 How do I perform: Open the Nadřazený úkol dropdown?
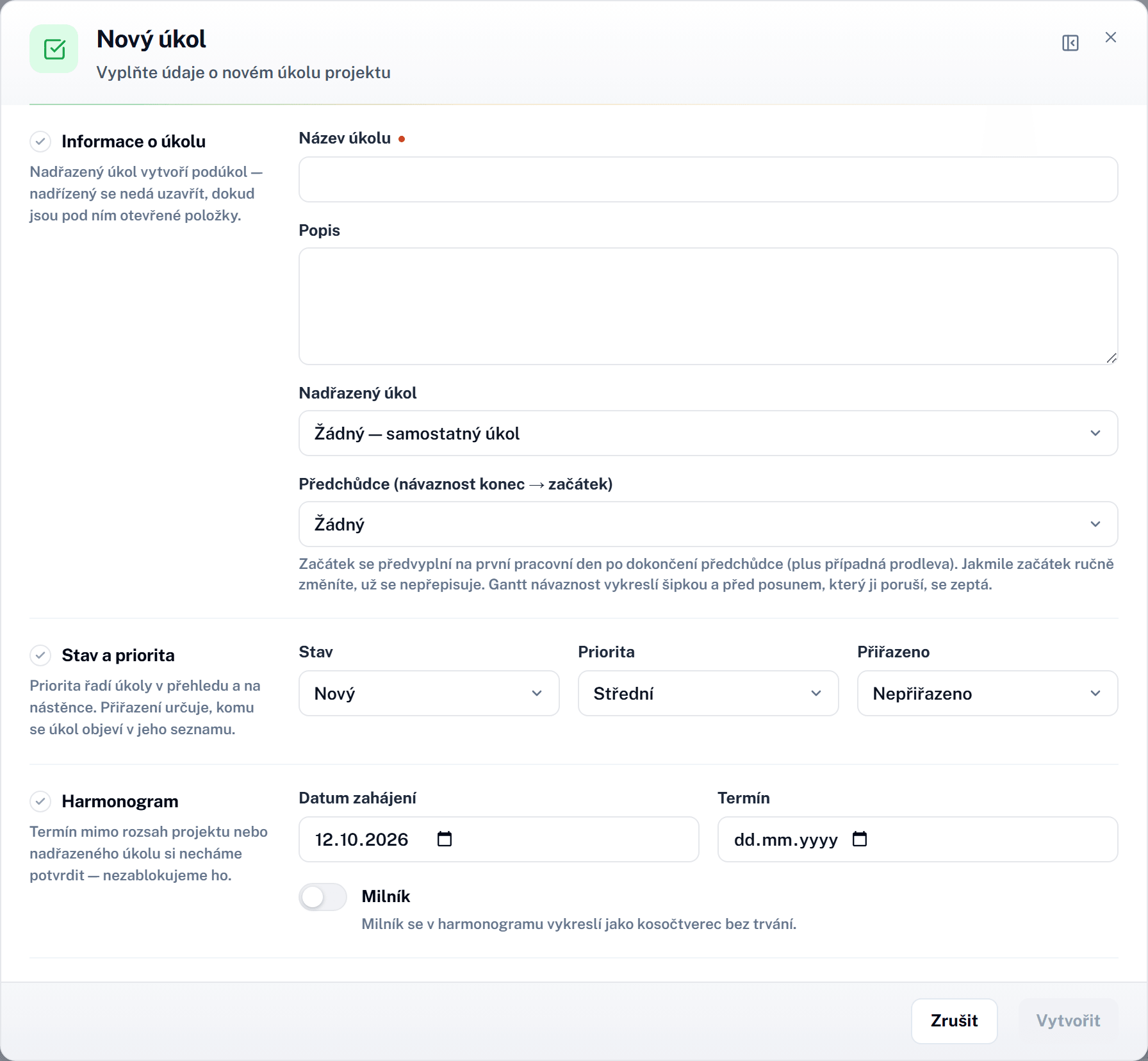[x=708, y=433]
